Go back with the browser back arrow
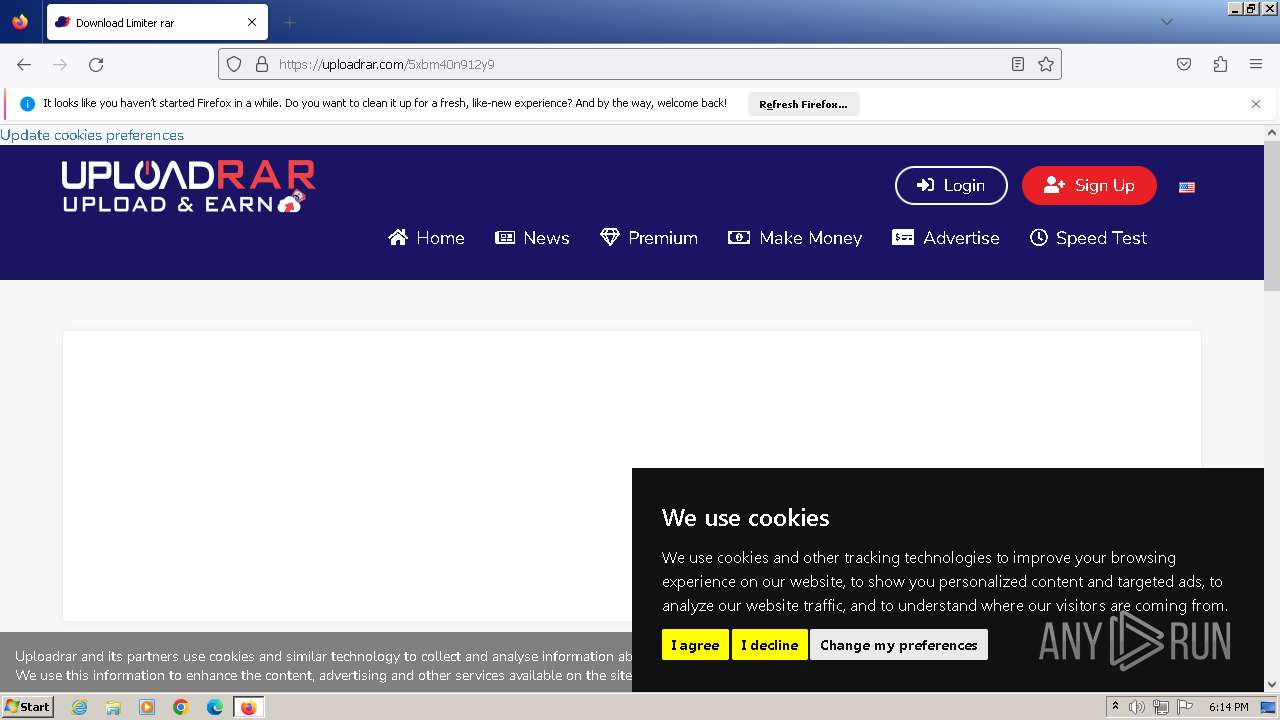1280x720 pixels. [x=24, y=64]
